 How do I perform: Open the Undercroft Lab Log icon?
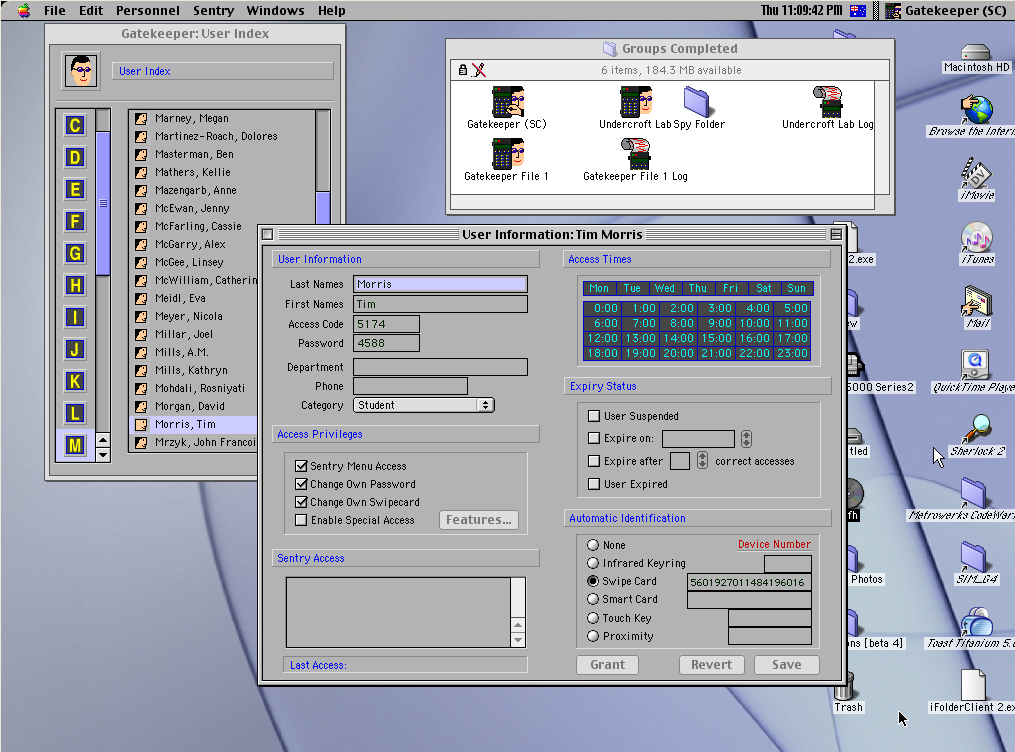[x=828, y=102]
